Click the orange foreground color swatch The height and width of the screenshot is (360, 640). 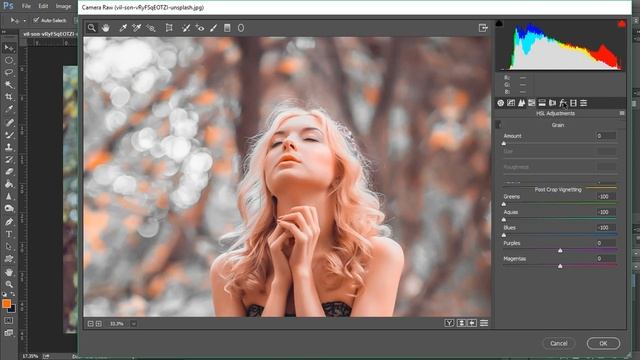click(x=6, y=303)
